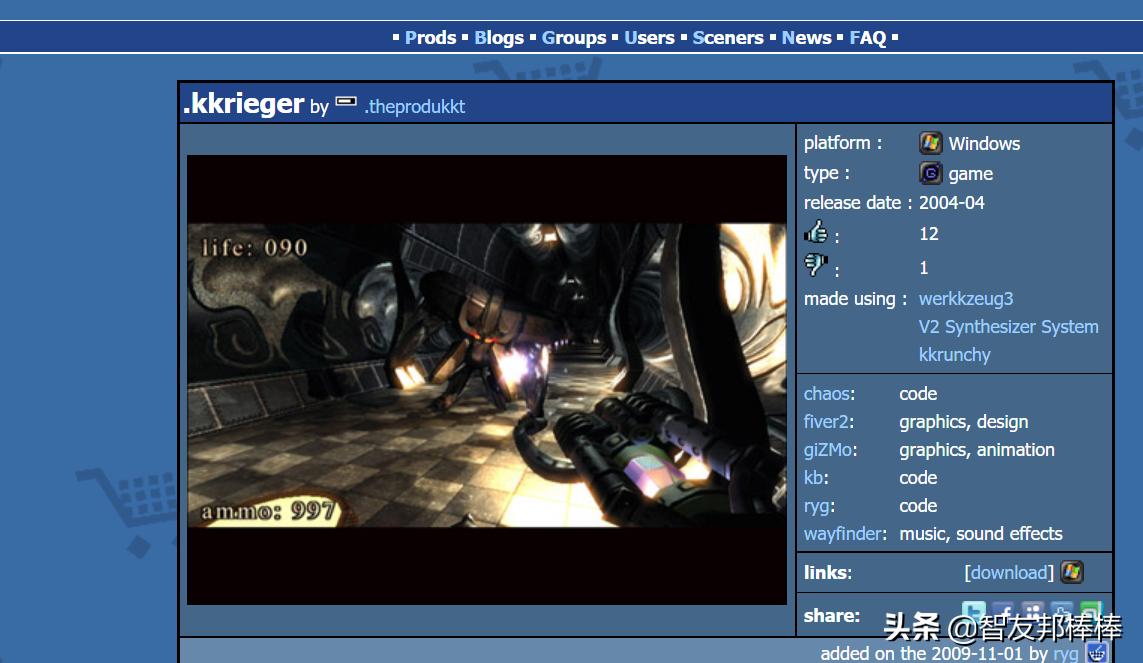Click the game type icon
Screen dimensions: 1143x663
point(930,173)
